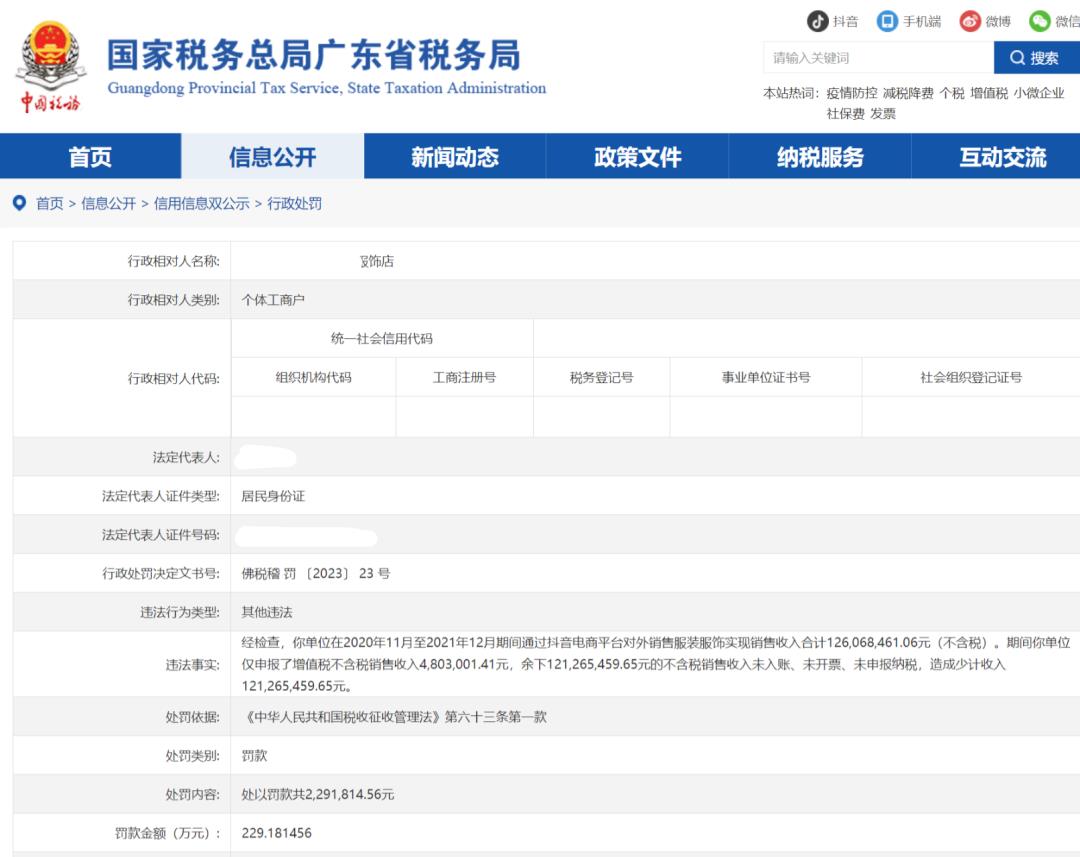Open the 互动交流 navigation tab
Screen dimensions: 1080x857
tap(1002, 157)
